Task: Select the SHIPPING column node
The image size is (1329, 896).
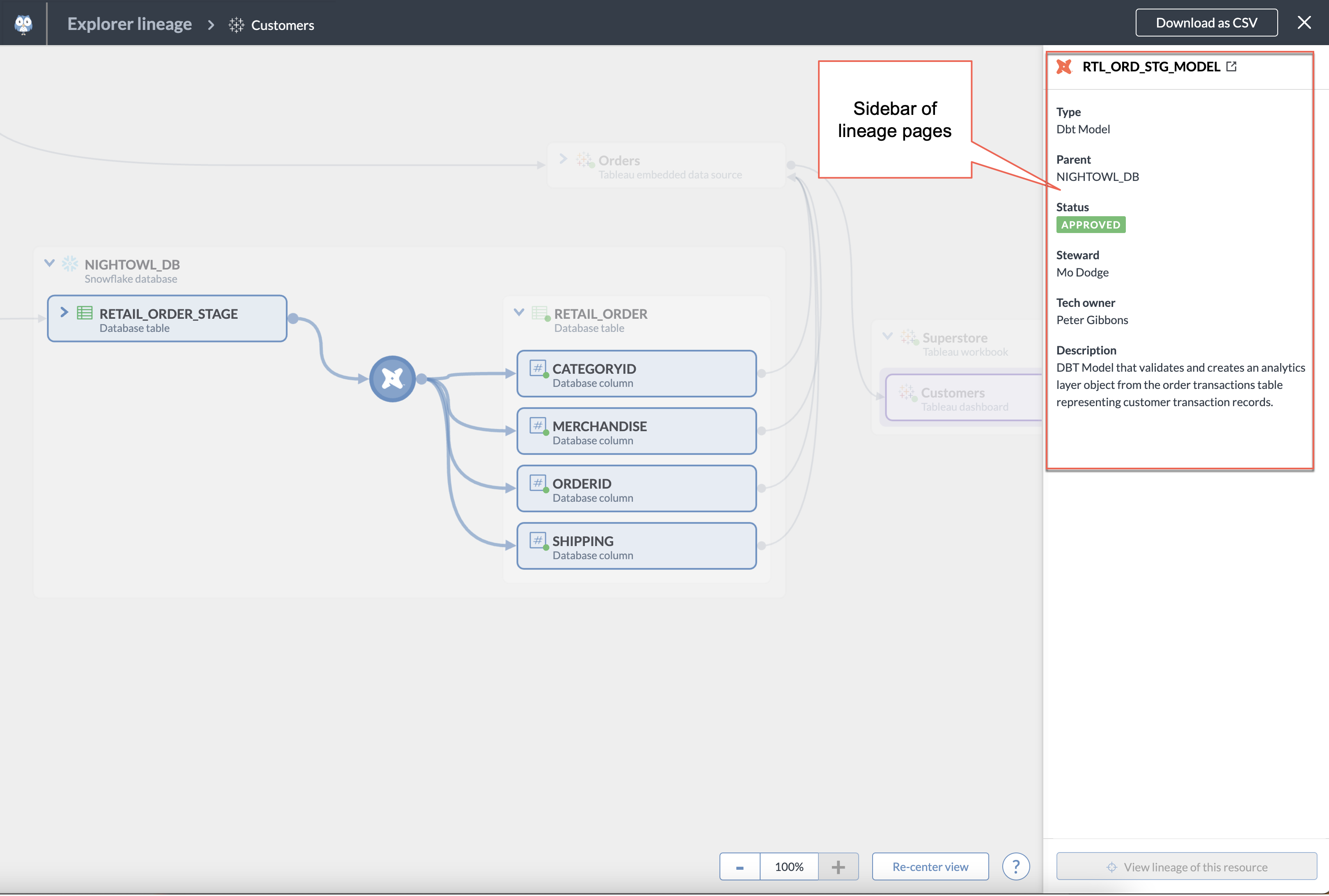Action: point(637,546)
